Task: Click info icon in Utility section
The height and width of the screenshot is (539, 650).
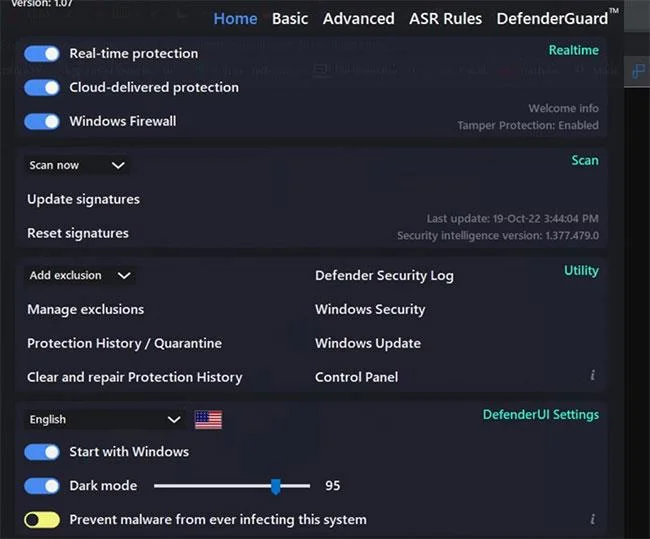Action: coord(593,375)
